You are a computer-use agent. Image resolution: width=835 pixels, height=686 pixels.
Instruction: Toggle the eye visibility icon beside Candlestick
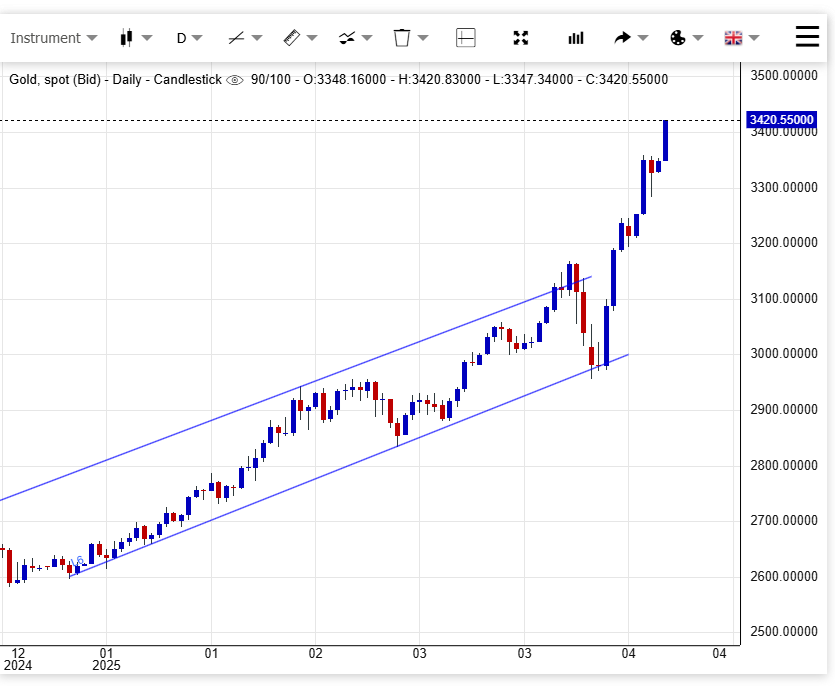(x=235, y=80)
